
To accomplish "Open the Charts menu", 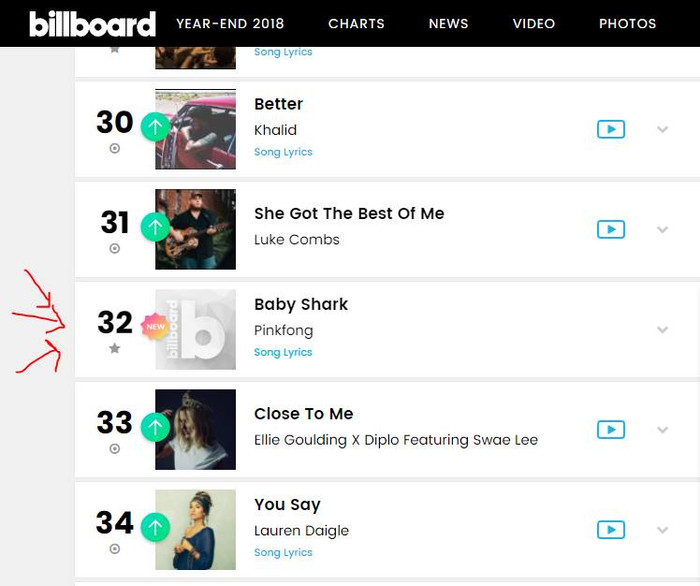I will pos(356,24).
